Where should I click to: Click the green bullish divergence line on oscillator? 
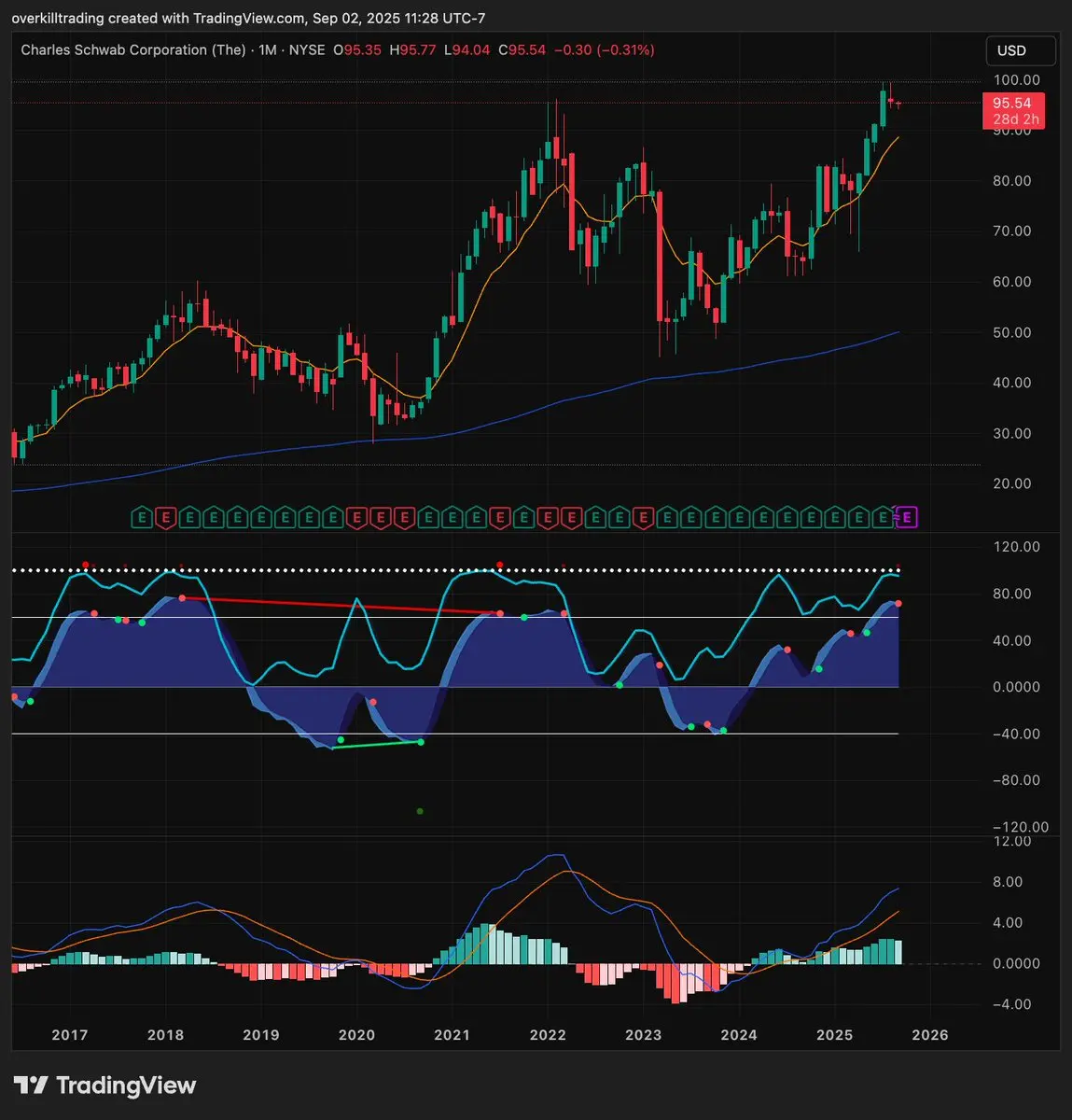click(377, 745)
